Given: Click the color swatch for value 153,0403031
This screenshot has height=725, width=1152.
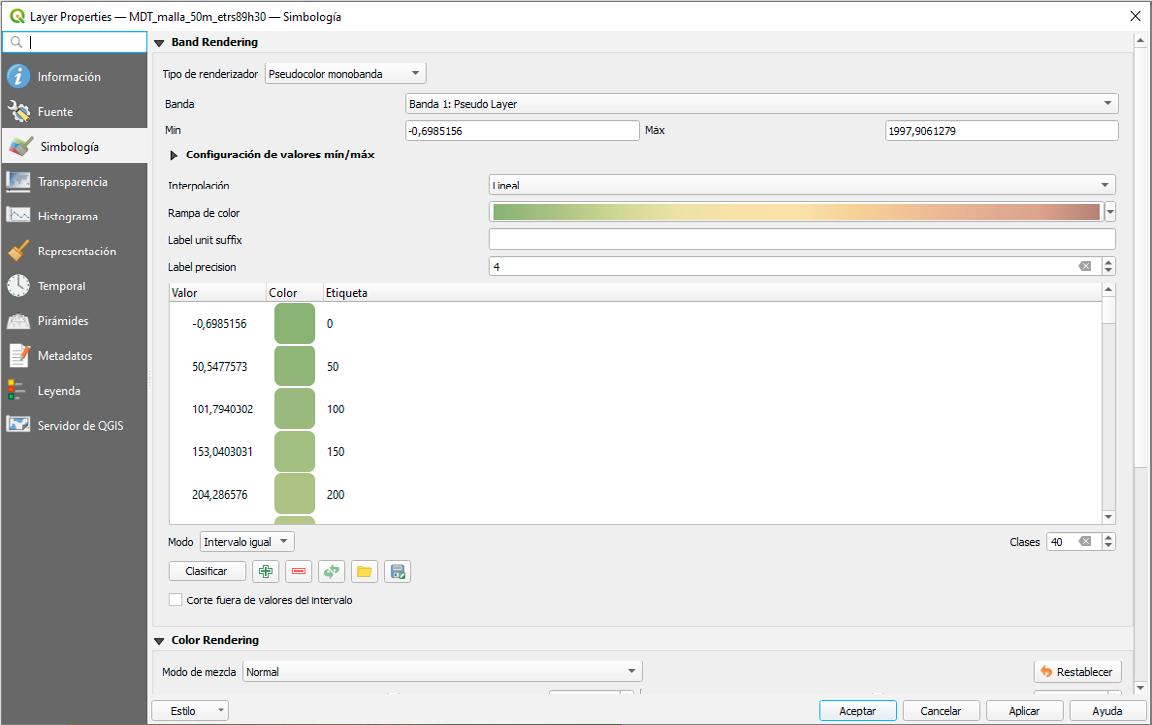Looking at the screenshot, I should coord(295,451).
